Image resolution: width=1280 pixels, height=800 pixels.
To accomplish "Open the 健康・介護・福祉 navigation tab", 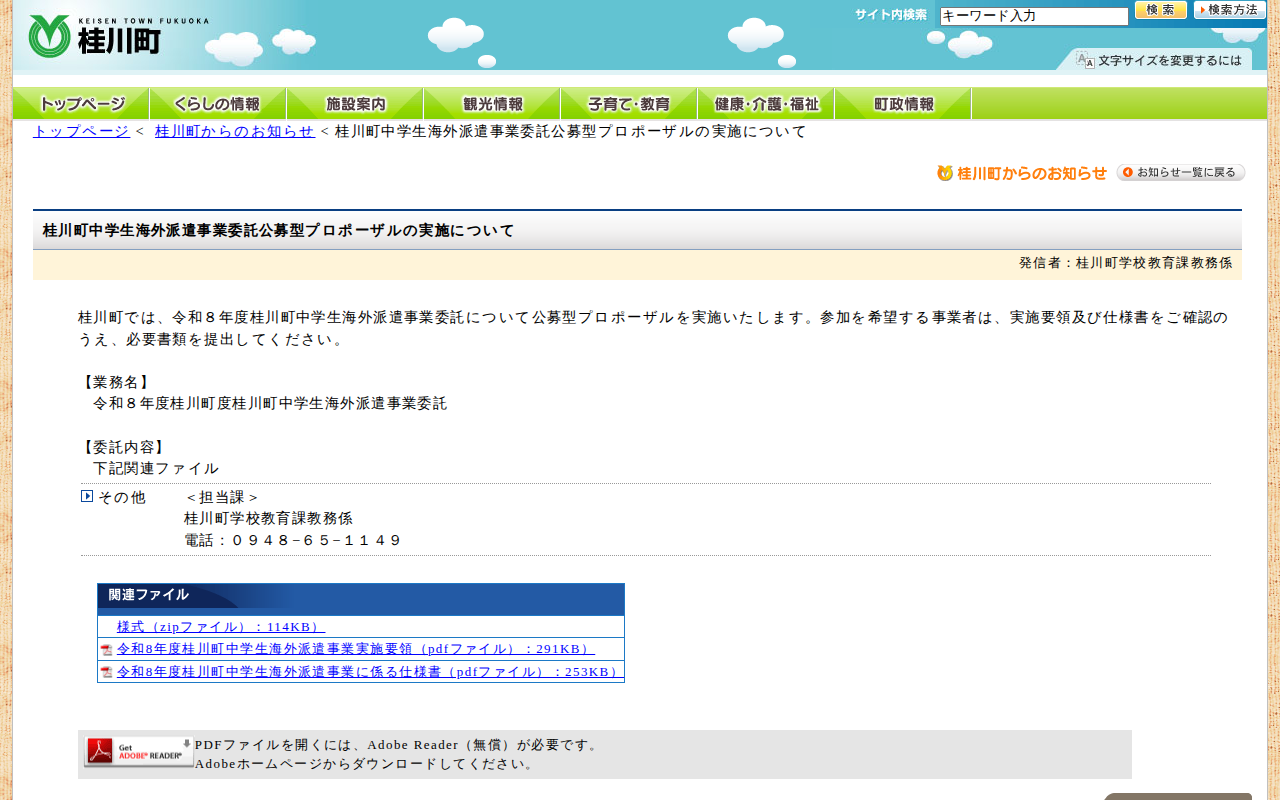I will point(766,104).
